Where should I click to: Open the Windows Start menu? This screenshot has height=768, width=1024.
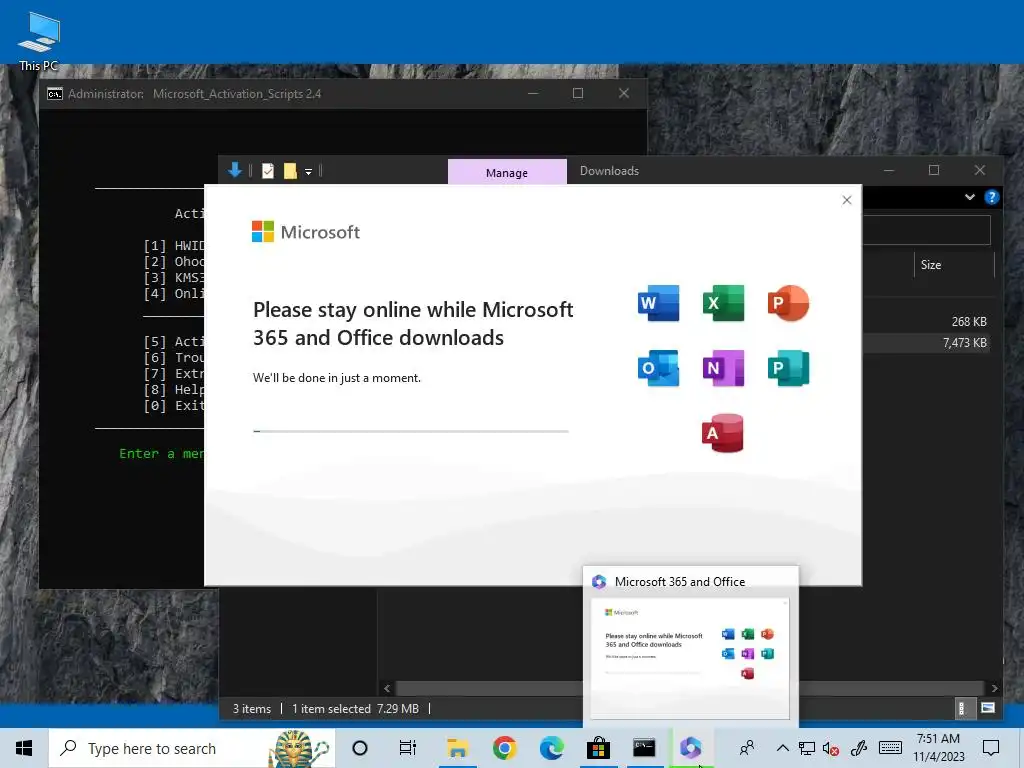coord(24,748)
